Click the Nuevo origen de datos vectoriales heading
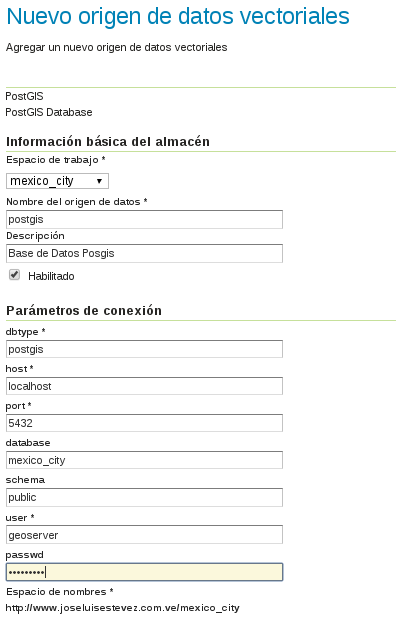Screen dimensions: 396x621 (x=178, y=16)
